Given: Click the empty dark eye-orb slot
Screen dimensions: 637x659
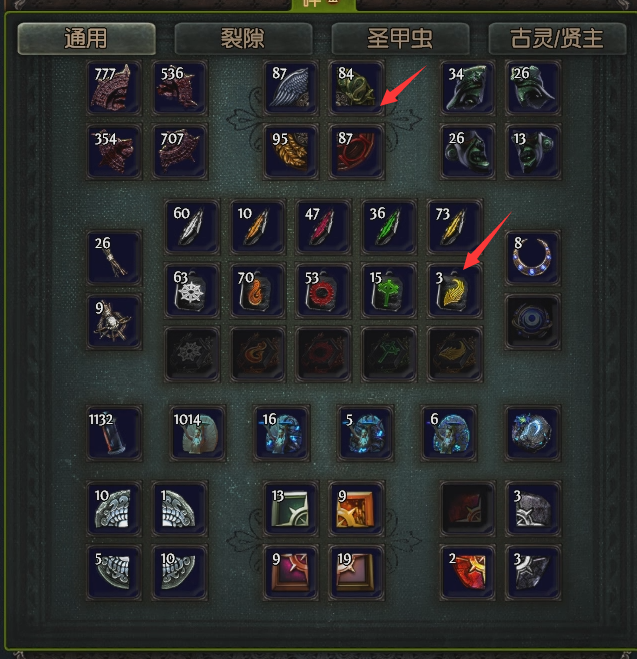Looking at the screenshot, I should coord(533,322).
